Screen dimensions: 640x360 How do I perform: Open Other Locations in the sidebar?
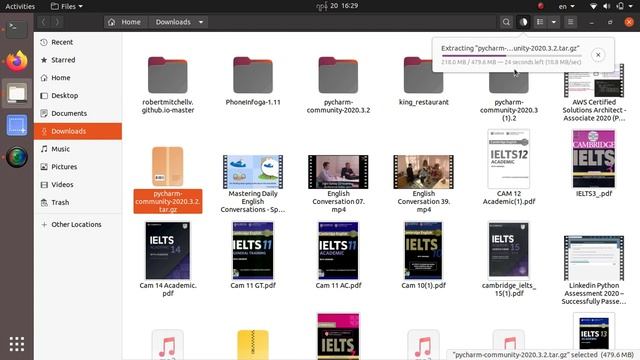pos(78,224)
